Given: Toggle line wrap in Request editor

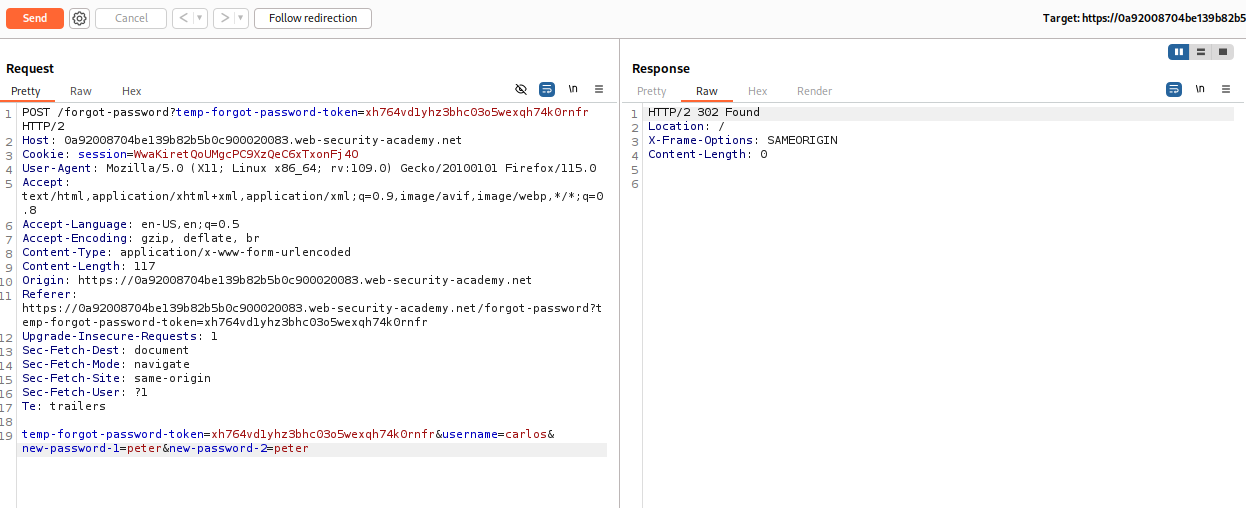Looking at the screenshot, I should [x=547, y=89].
